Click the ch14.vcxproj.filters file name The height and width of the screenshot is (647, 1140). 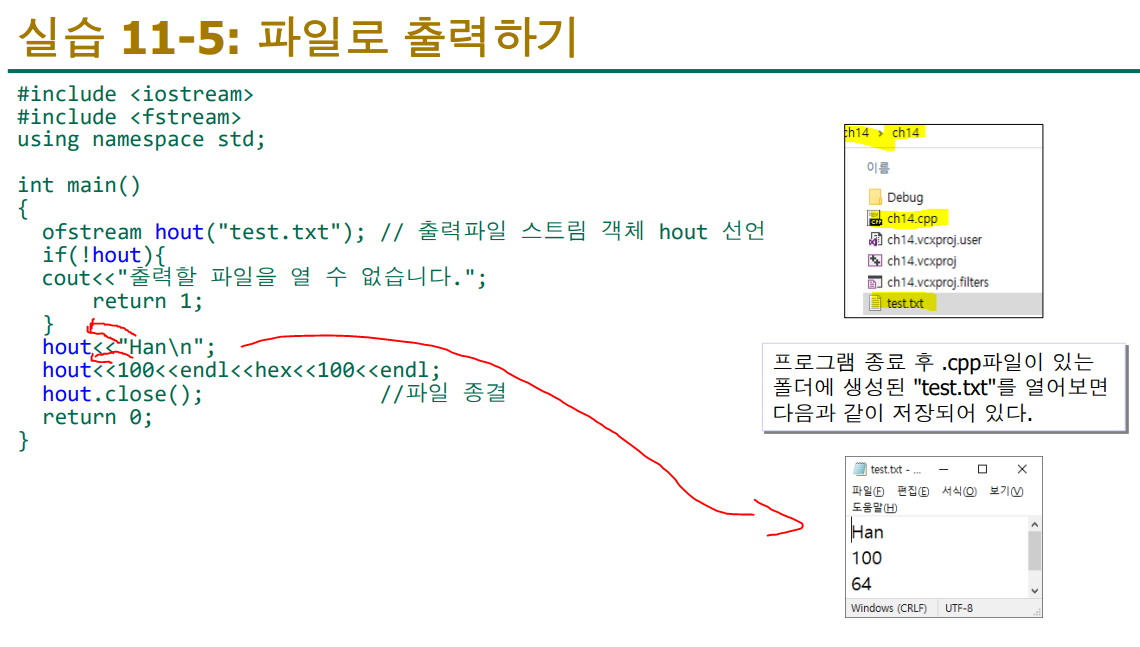tap(937, 282)
